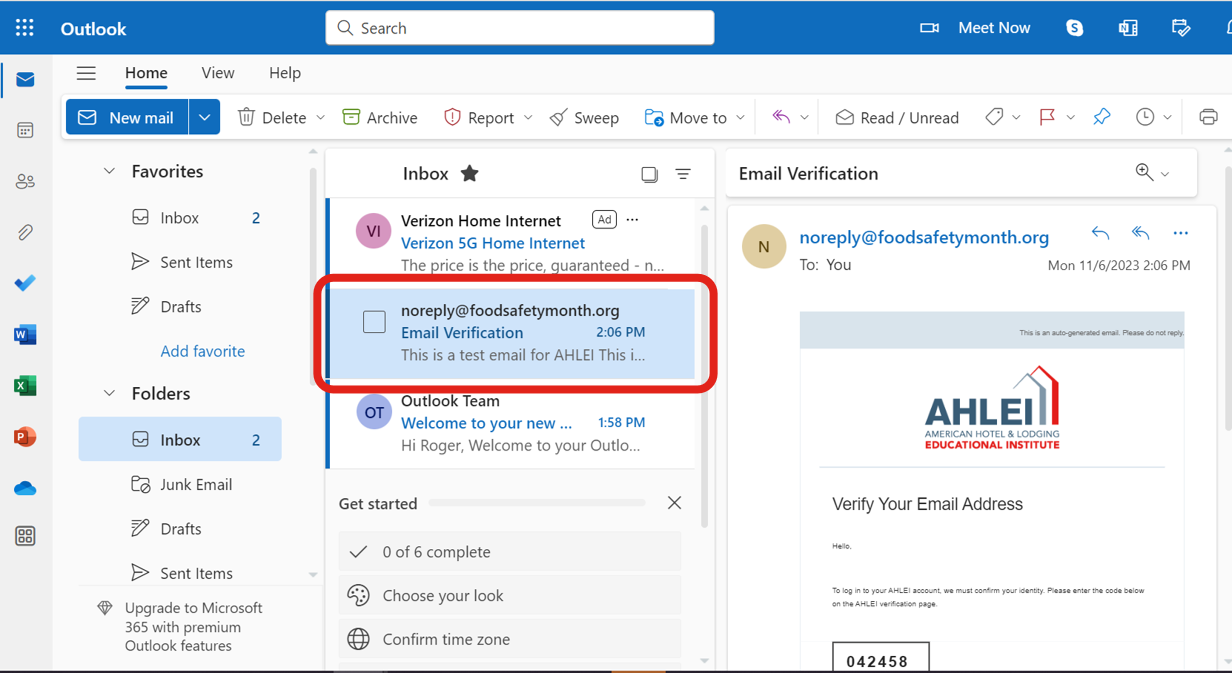Click Reply arrow in reading pane

(x=1100, y=233)
